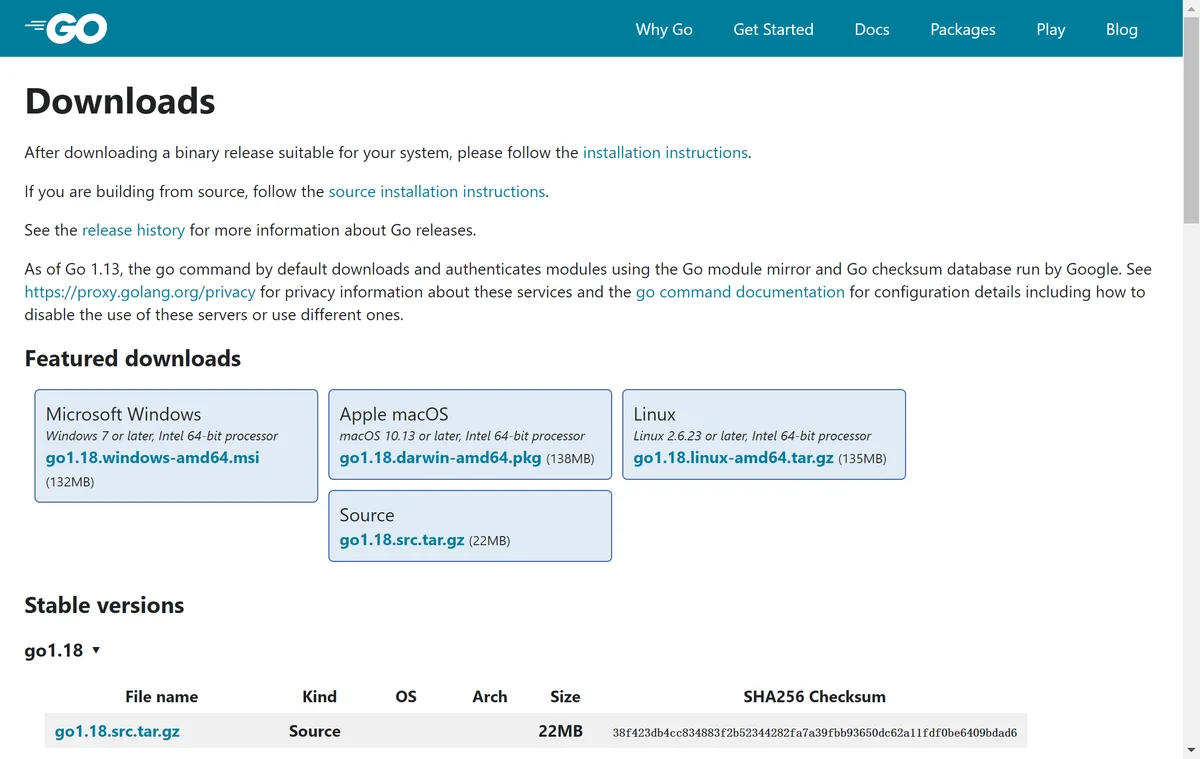
Task: Click the page's vertical scrollbar thumb
Action: click(1191, 118)
